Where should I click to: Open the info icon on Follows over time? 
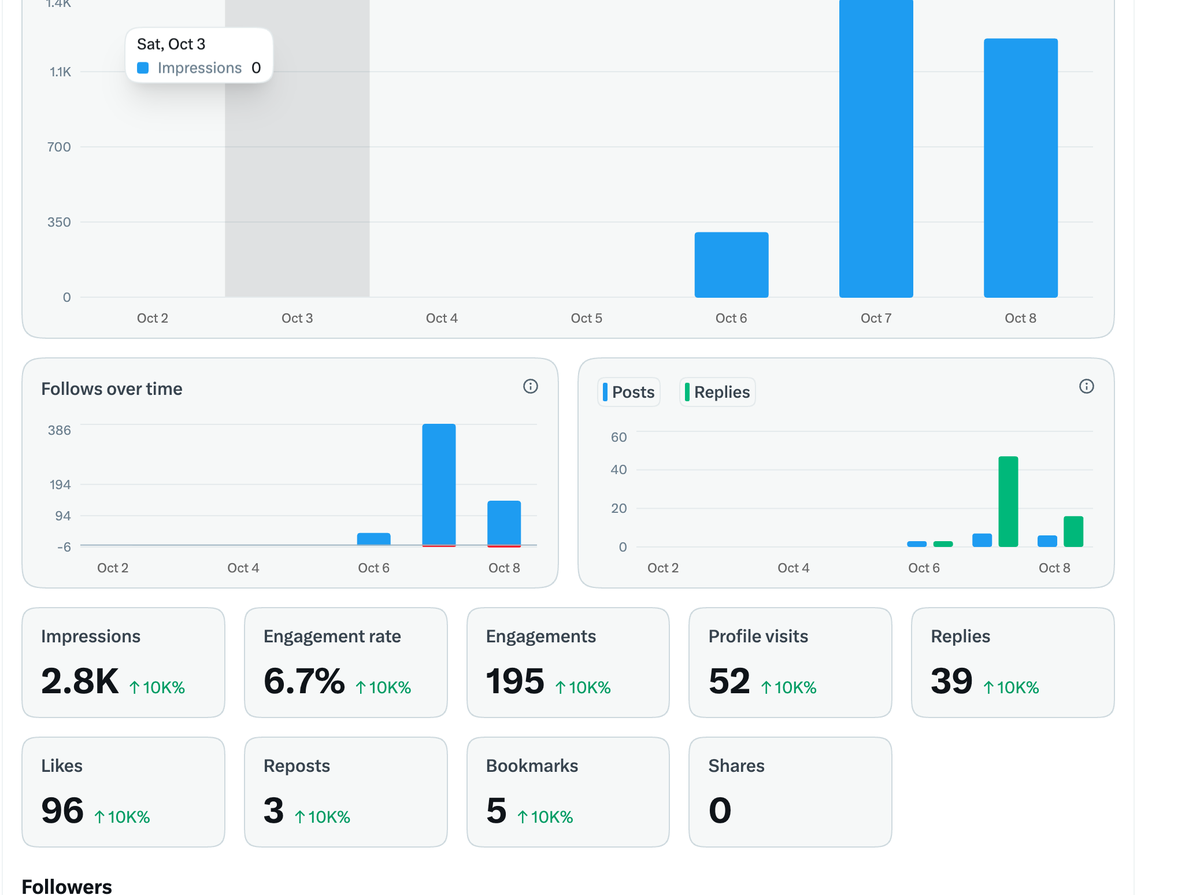click(x=531, y=386)
